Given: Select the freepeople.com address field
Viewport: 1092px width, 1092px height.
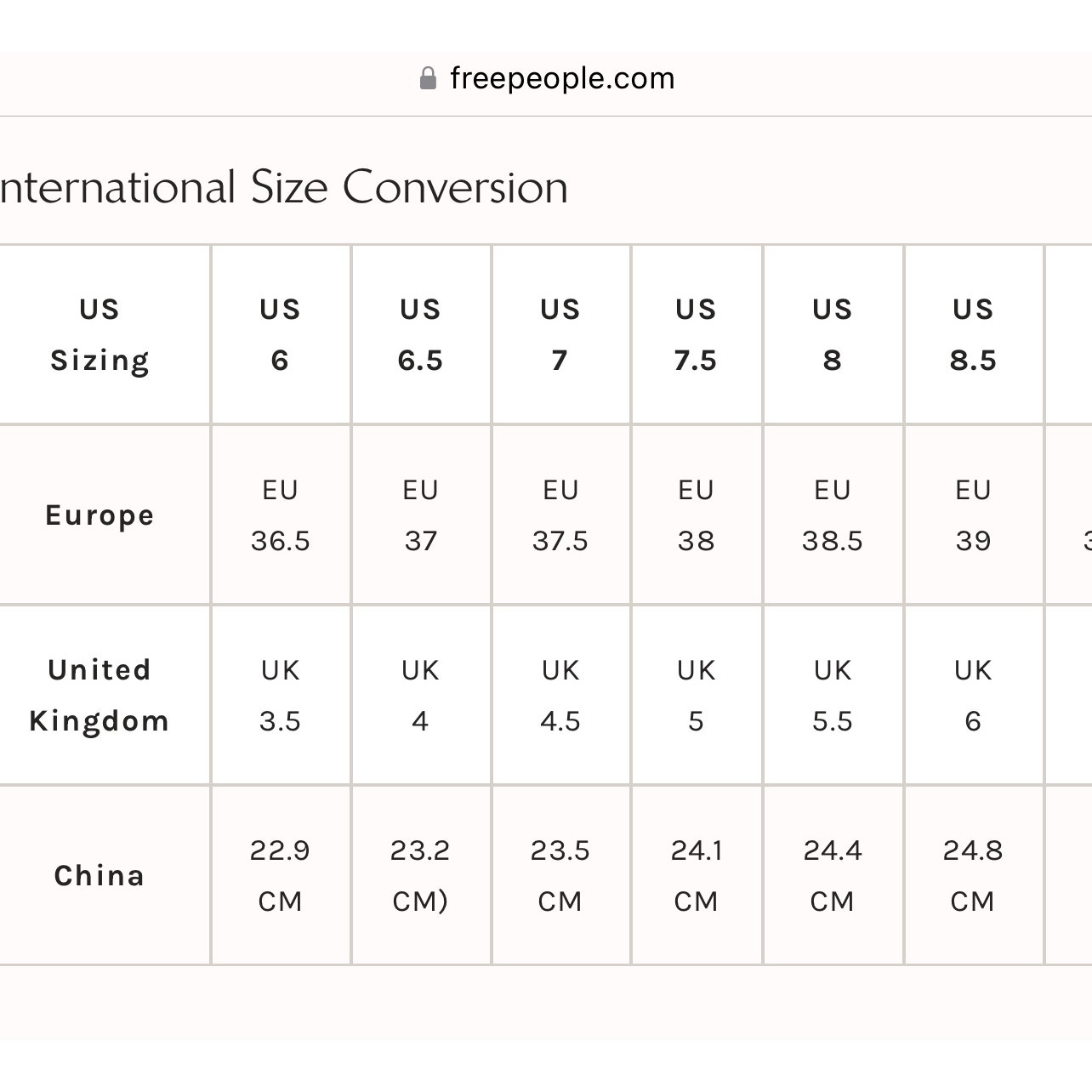Looking at the screenshot, I should (x=546, y=78).
